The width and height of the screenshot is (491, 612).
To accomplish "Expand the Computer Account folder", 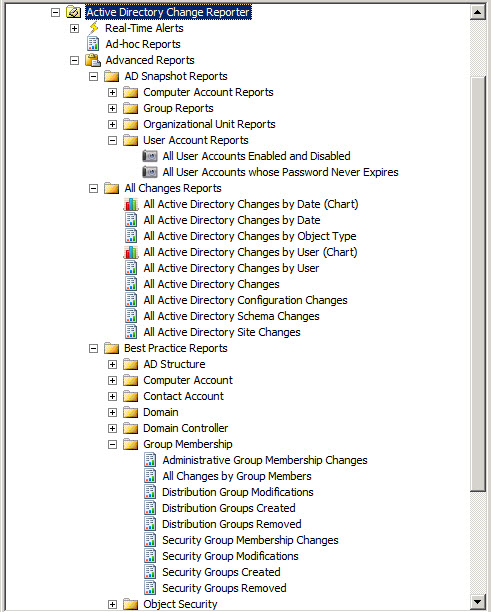I will pos(112,381).
